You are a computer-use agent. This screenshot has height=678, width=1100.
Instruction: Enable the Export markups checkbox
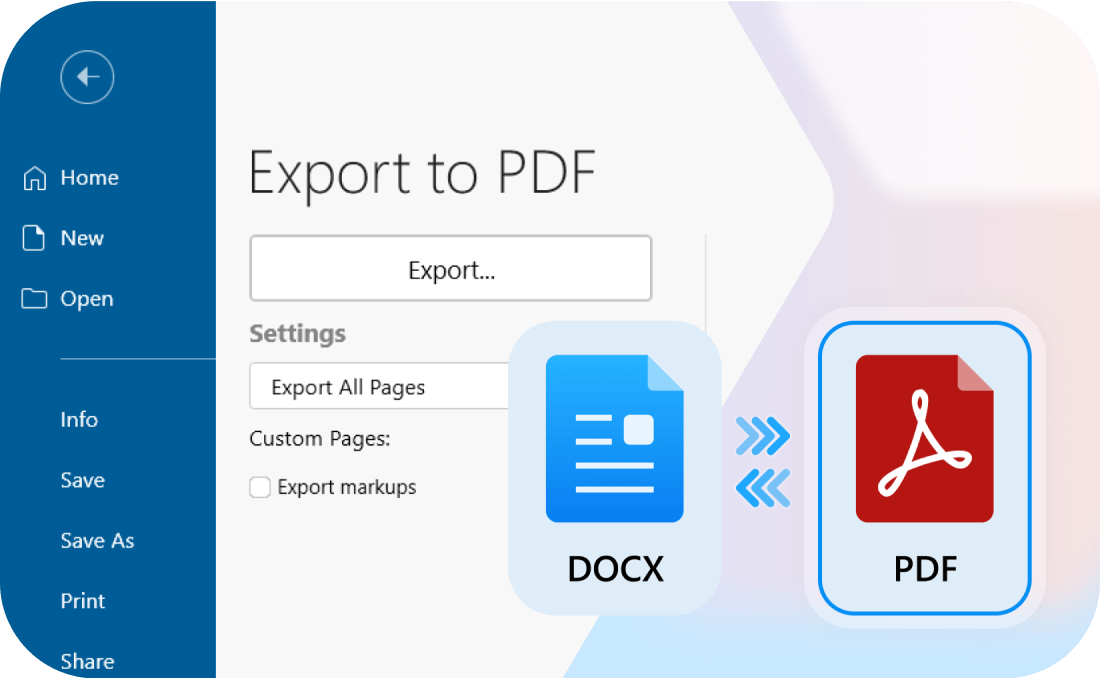point(260,487)
